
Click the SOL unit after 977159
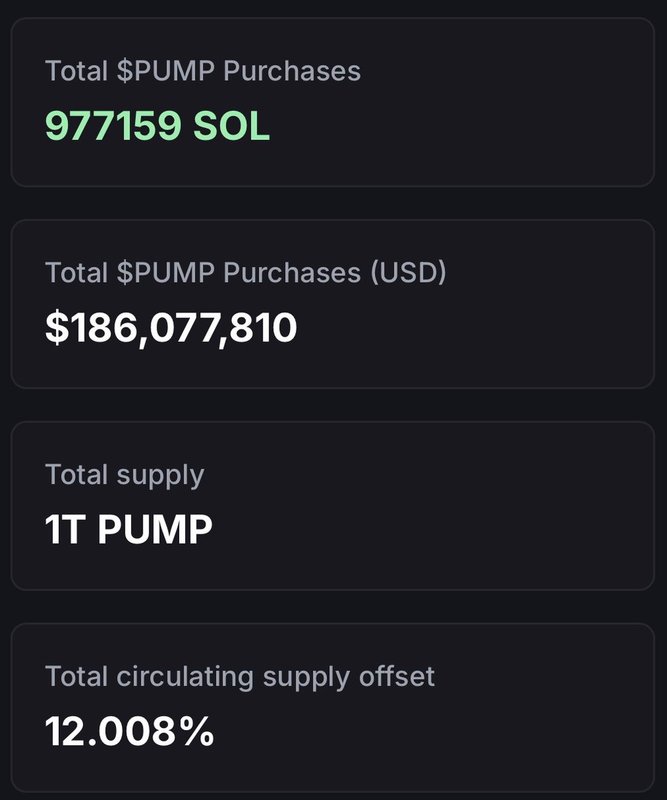click(x=232, y=126)
